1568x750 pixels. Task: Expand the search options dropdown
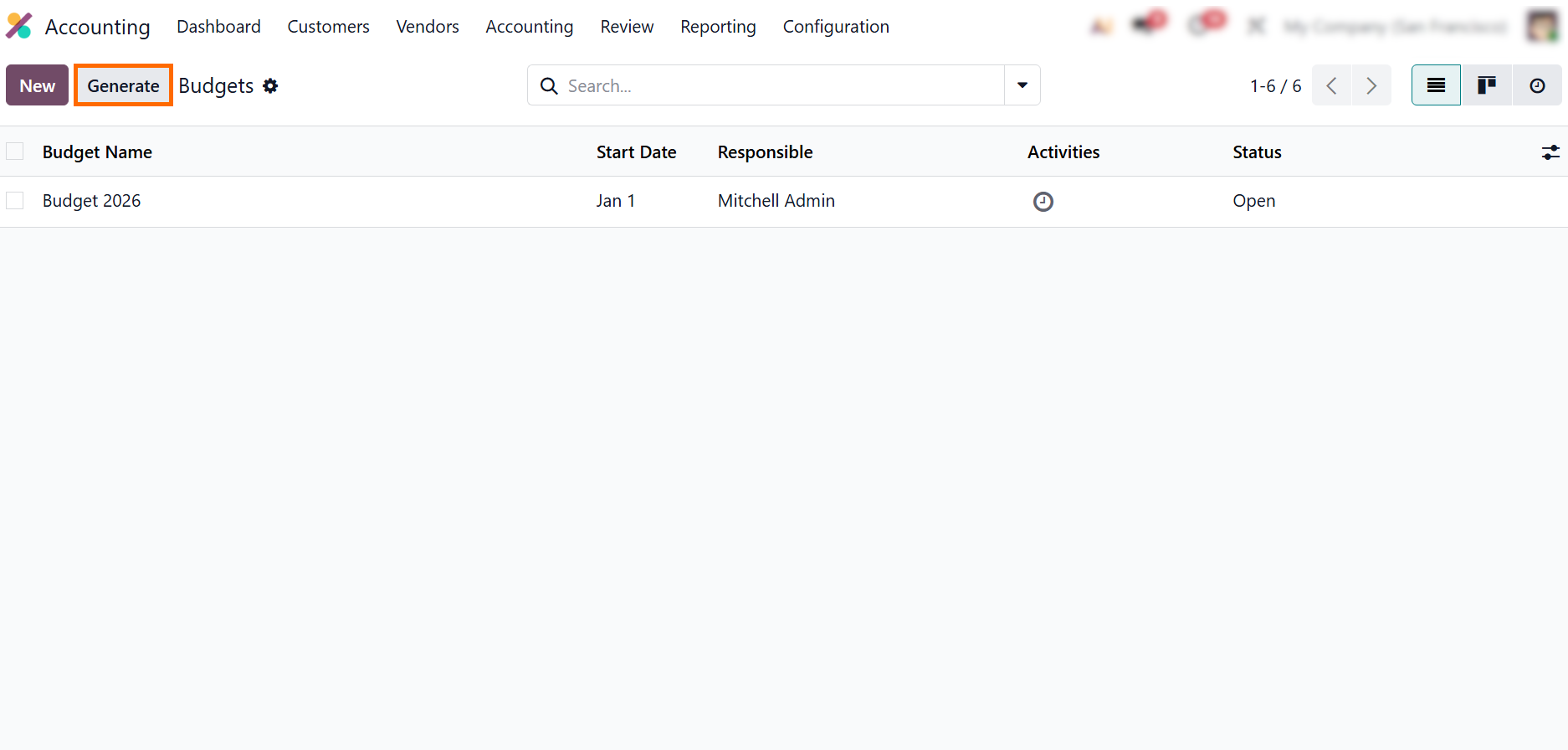(x=1022, y=85)
